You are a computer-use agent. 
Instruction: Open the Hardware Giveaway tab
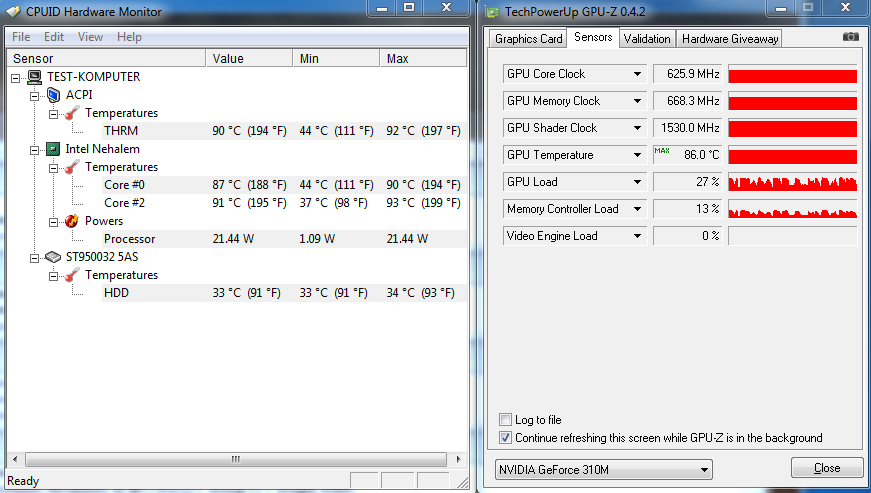coord(729,39)
